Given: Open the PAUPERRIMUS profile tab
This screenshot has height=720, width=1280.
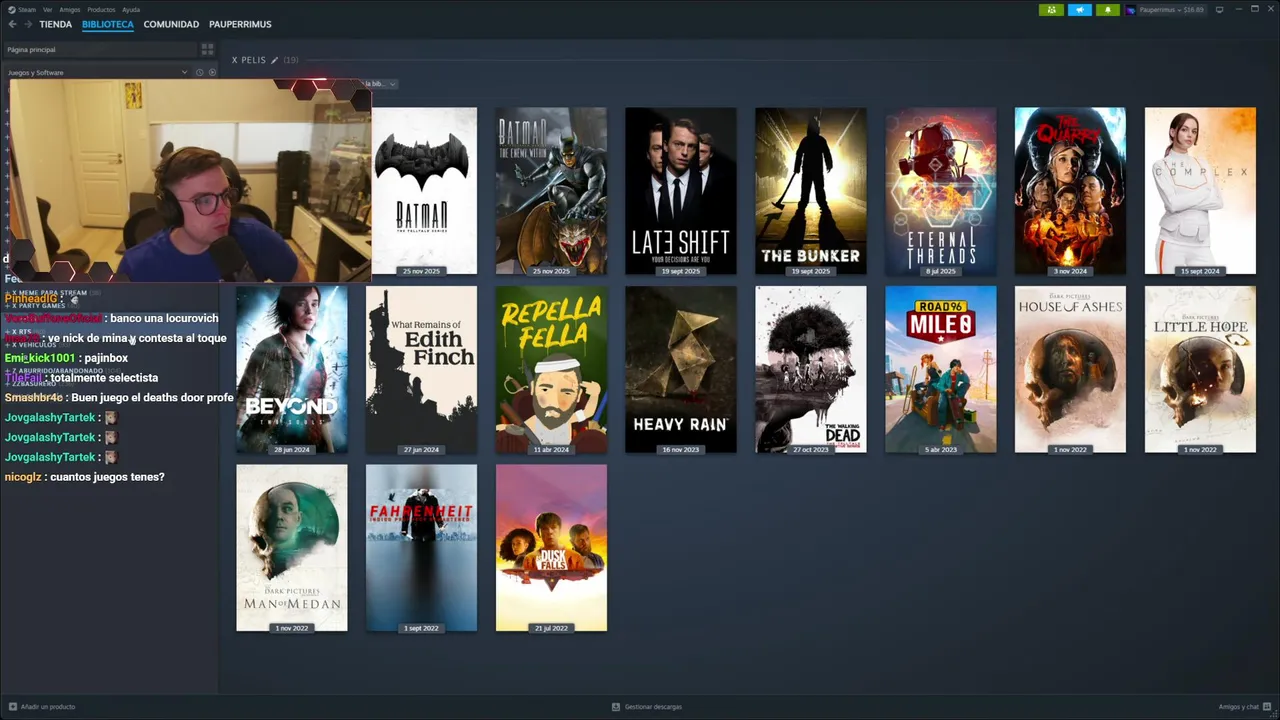Looking at the screenshot, I should (x=240, y=24).
